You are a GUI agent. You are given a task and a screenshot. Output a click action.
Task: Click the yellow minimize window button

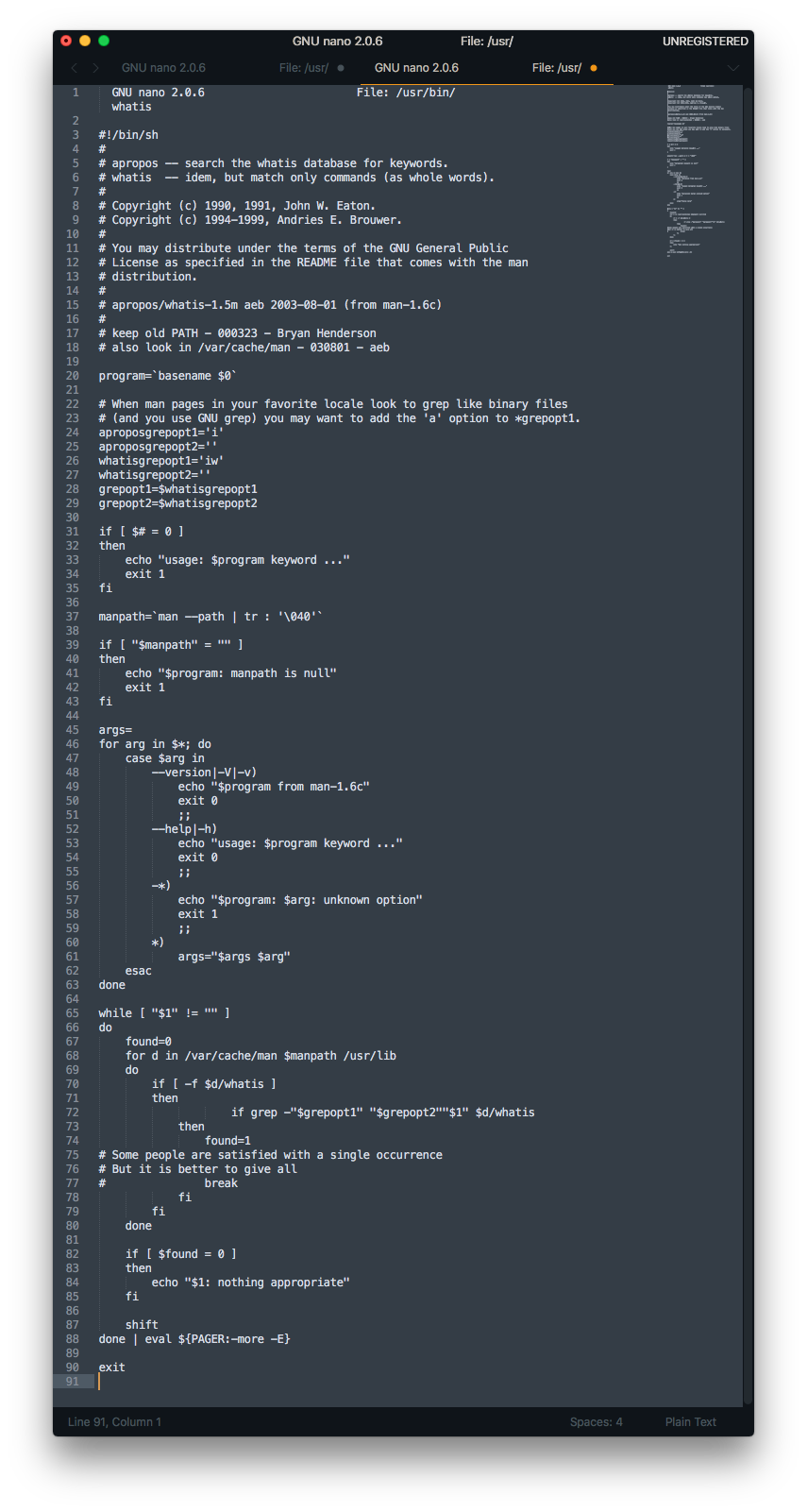coord(85,41)
